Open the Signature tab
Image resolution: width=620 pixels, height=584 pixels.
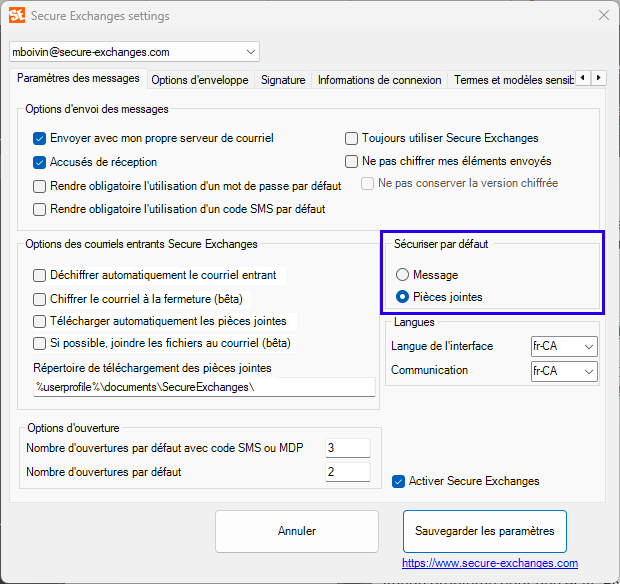[x=283, y=80]
